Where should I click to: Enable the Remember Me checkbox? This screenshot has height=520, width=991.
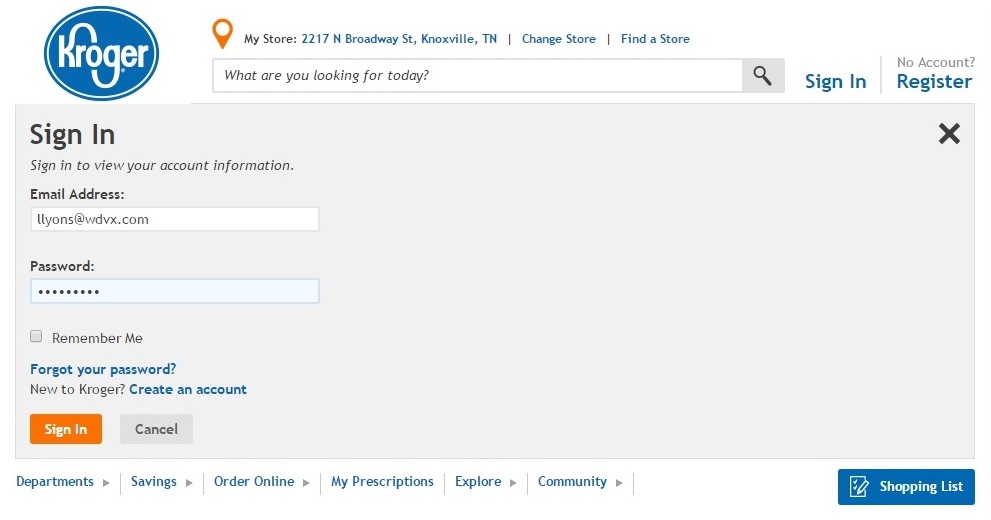(37, 337)
